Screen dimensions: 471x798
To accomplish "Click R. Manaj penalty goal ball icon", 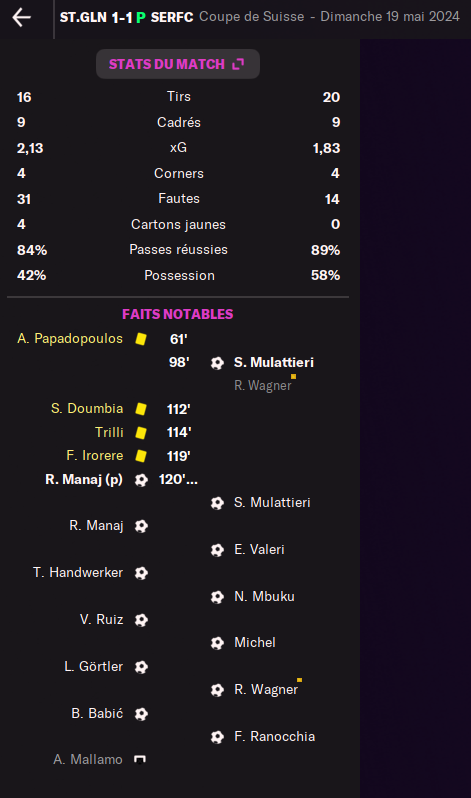I will [x=141, y=480].
